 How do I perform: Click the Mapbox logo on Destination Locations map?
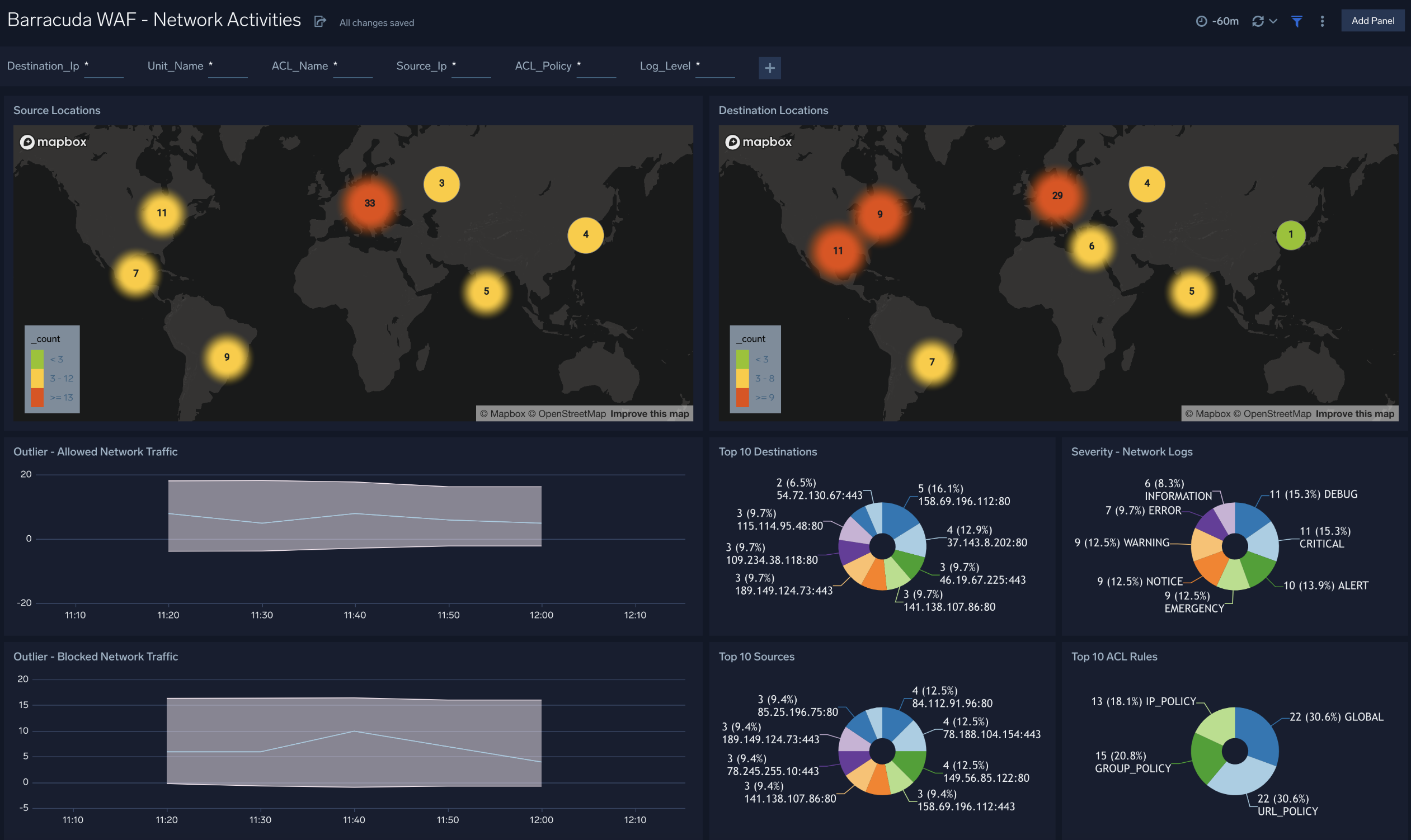tap(758, 142)
